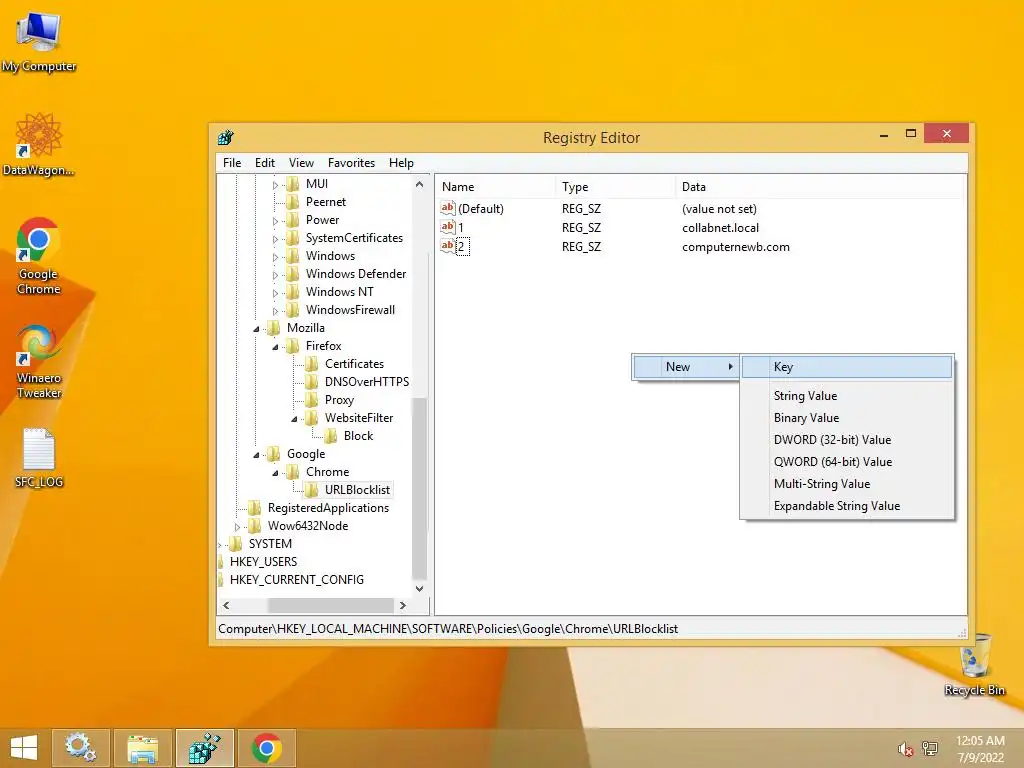Click the muted volume tray icon
Viewport: 1024px width, 768px height.
(905, 749)
